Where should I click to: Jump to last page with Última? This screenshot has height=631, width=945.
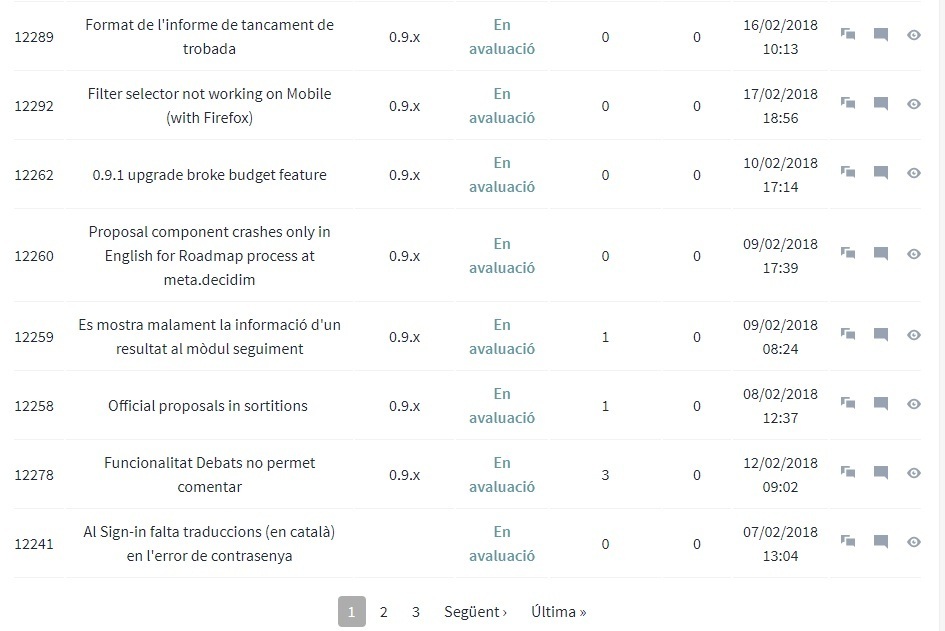558,612
